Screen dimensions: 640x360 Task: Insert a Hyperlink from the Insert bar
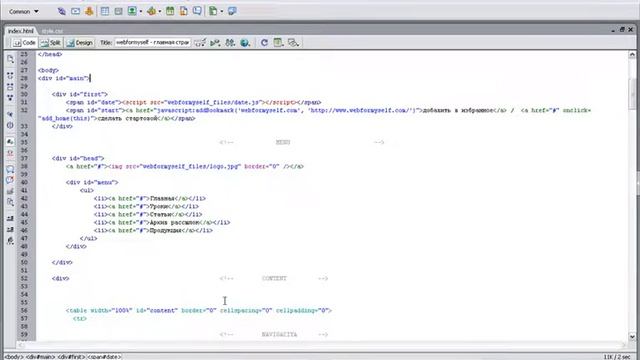tap(62, 11)
